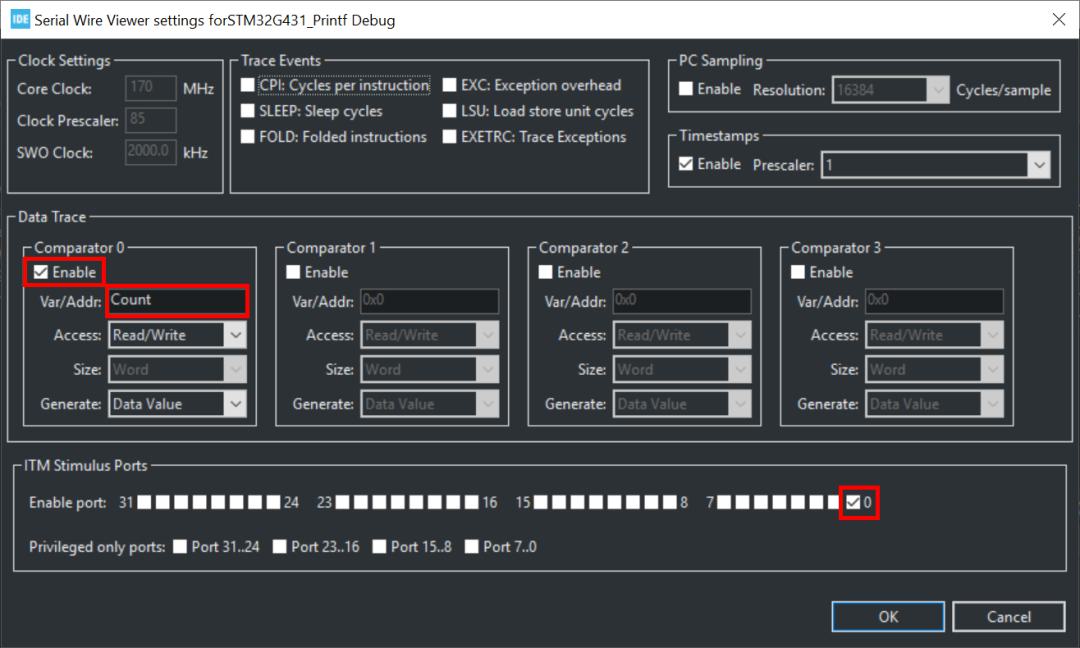Enable FOLD: Folded instructions checkbox
This screenshot has height=648, width=1080.
click(x=248, y=136)
